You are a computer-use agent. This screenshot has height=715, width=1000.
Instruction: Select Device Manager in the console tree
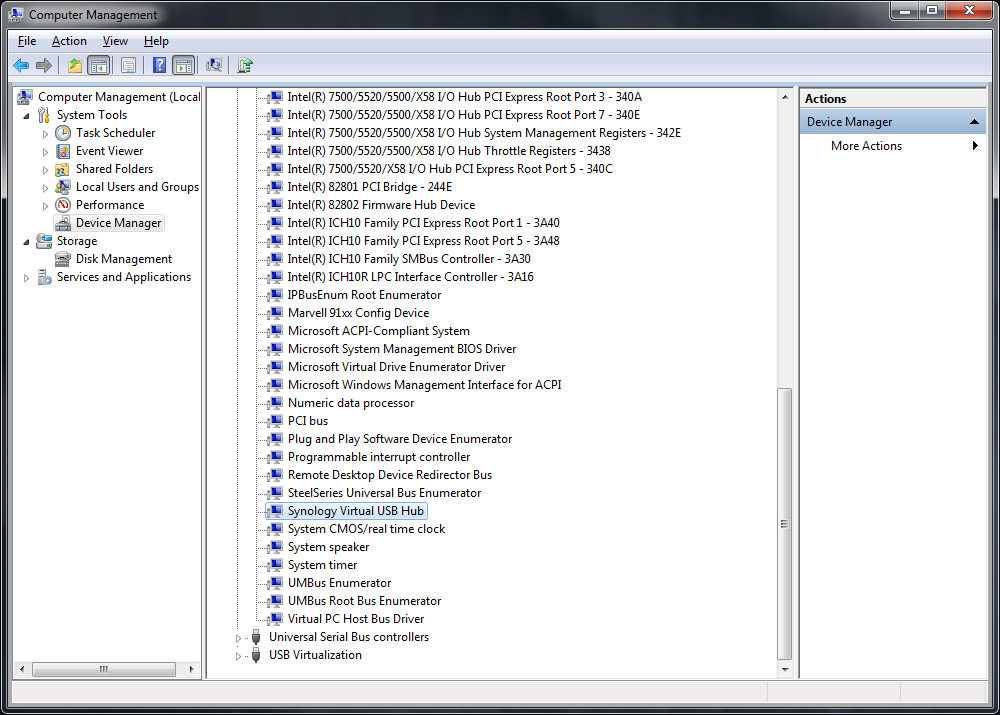[119, 223]
